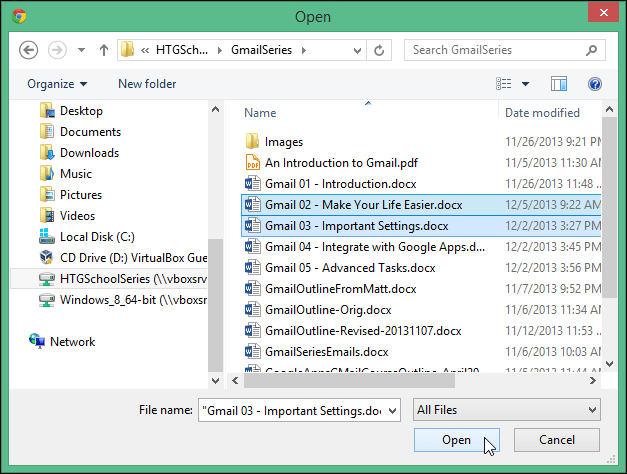Select Gmail 02 - Make Your Life Easier.docx

point(421,205)
